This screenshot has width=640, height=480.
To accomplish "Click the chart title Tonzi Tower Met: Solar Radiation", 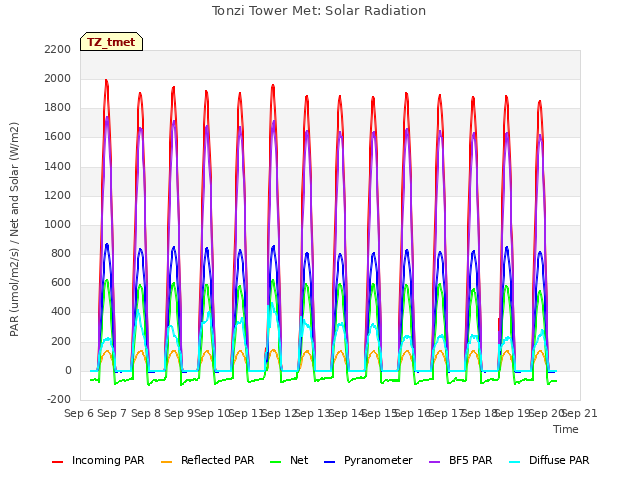I will 319,11.
